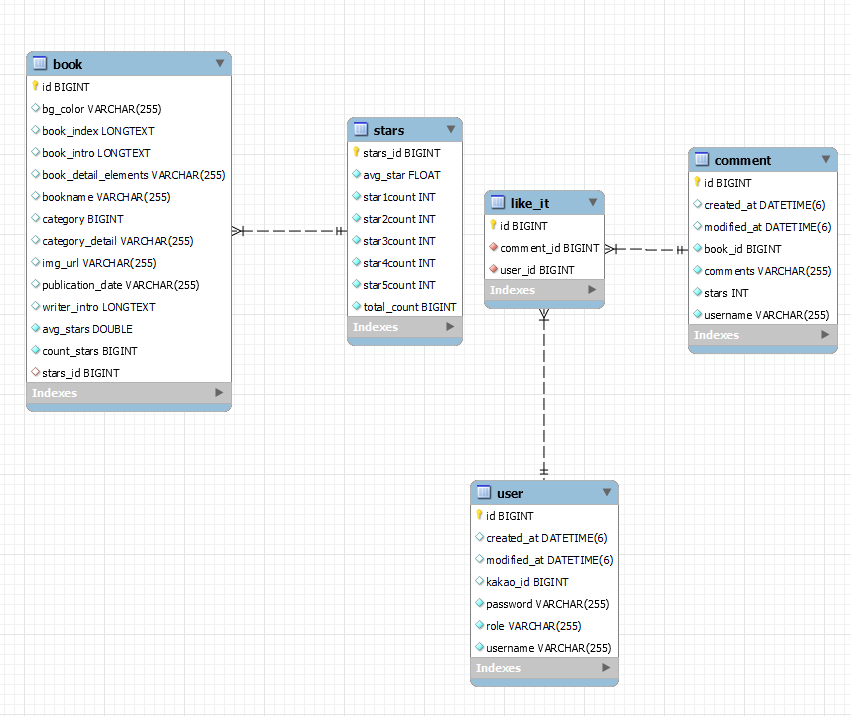Click the comment table icon in header
Viewport: 864px width, 716px height.
pos(702,159)
